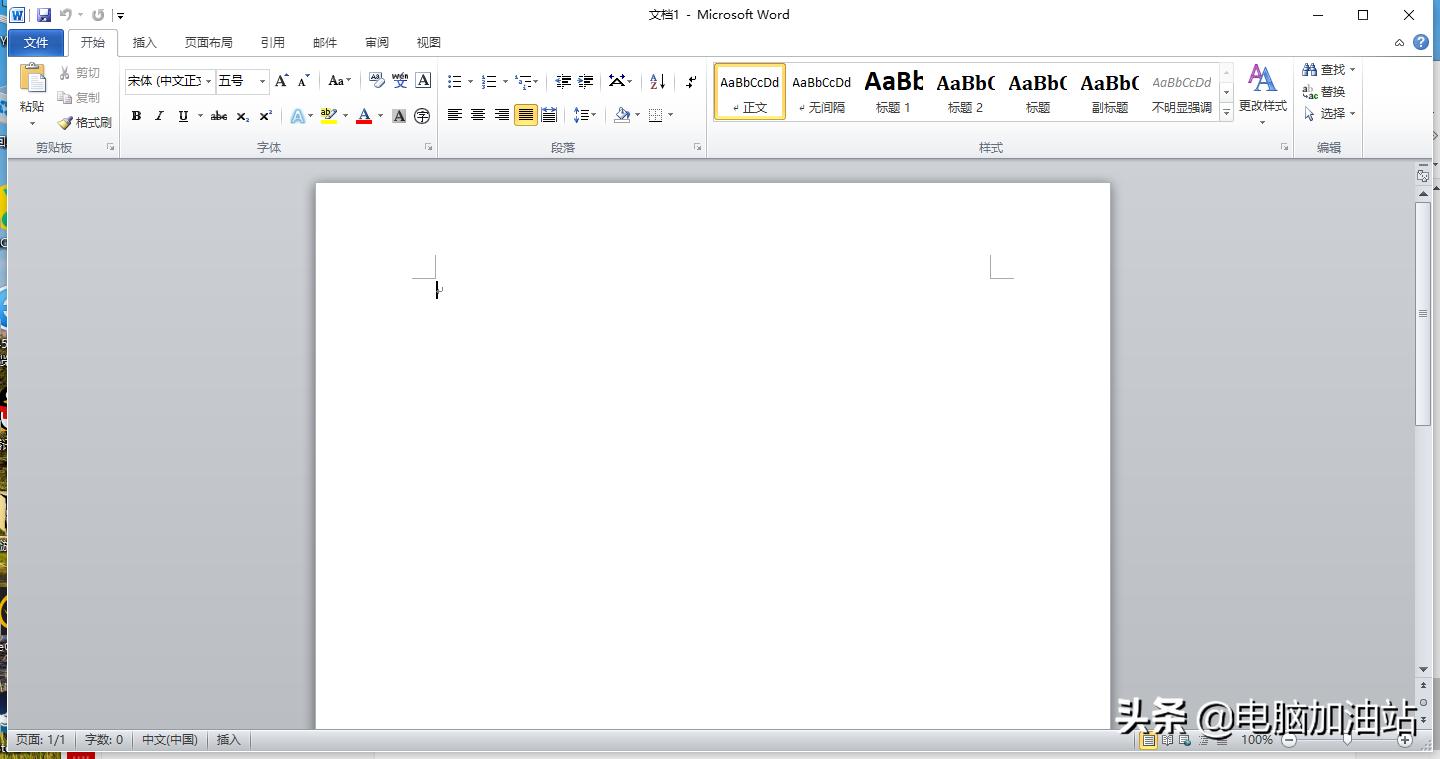
Task: Toggle Bold formatting
Action: (x=136, y=116)
